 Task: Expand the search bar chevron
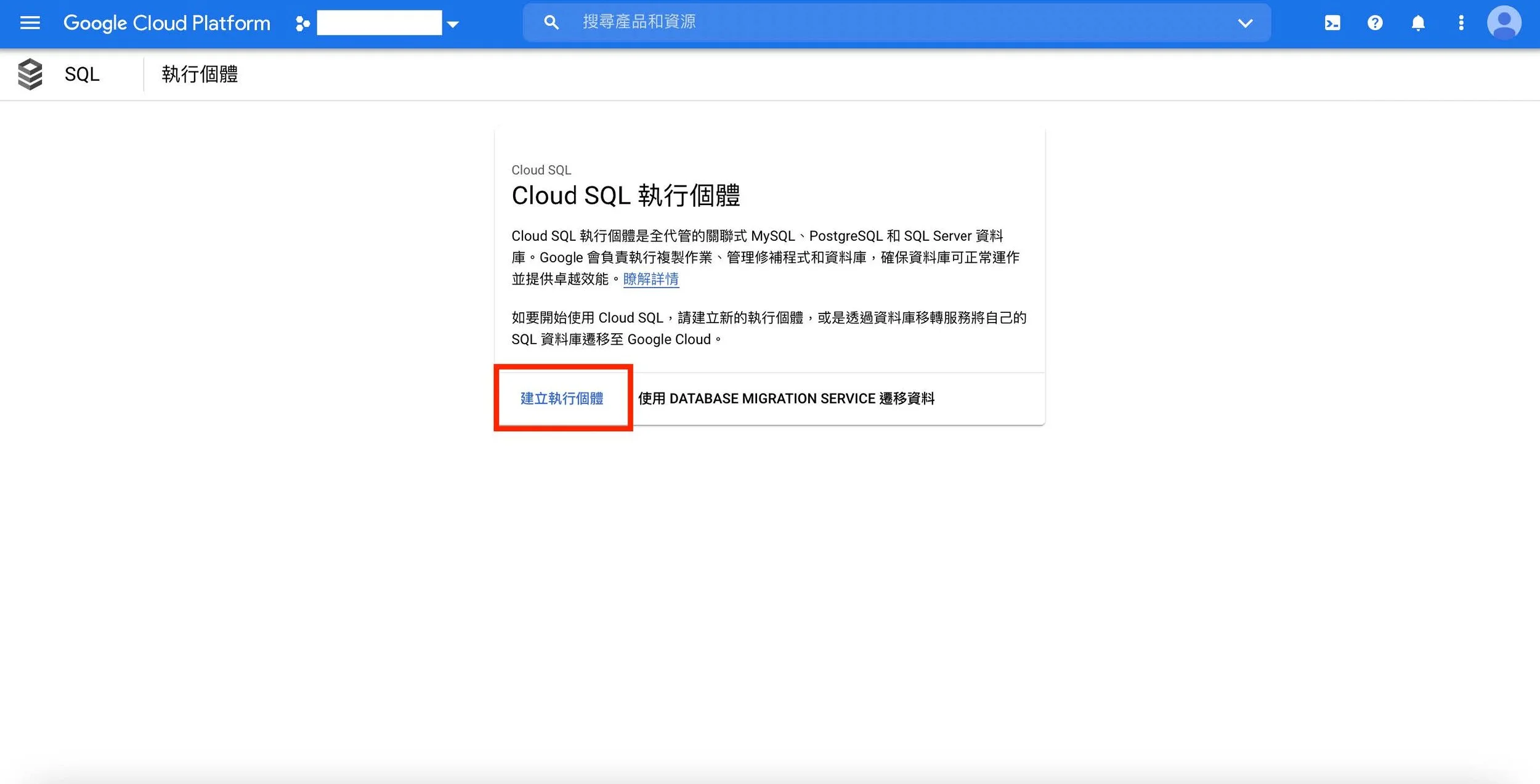[1245, 23]
